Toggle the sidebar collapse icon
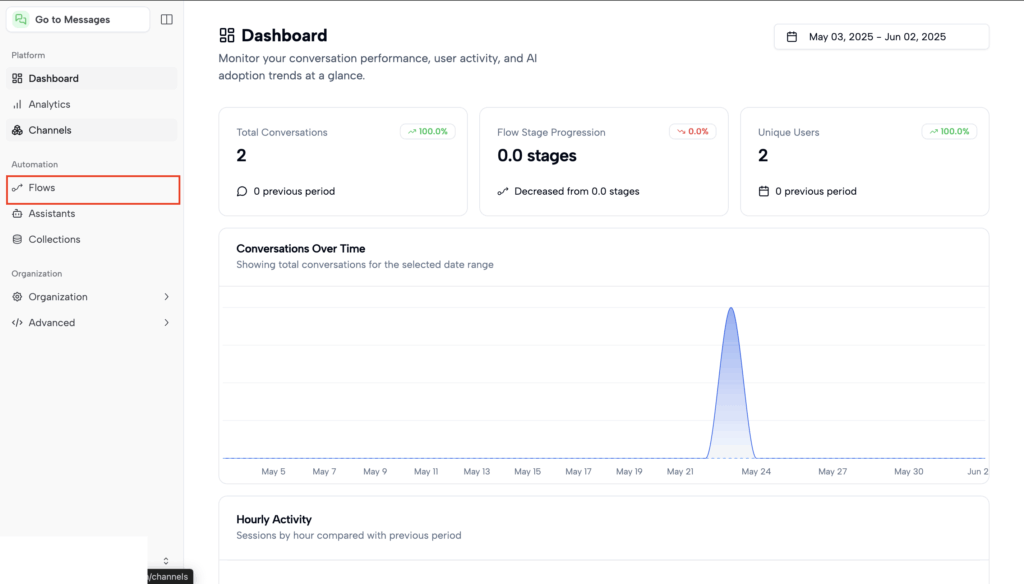The image size is (1024, 584). click(166, 19)
